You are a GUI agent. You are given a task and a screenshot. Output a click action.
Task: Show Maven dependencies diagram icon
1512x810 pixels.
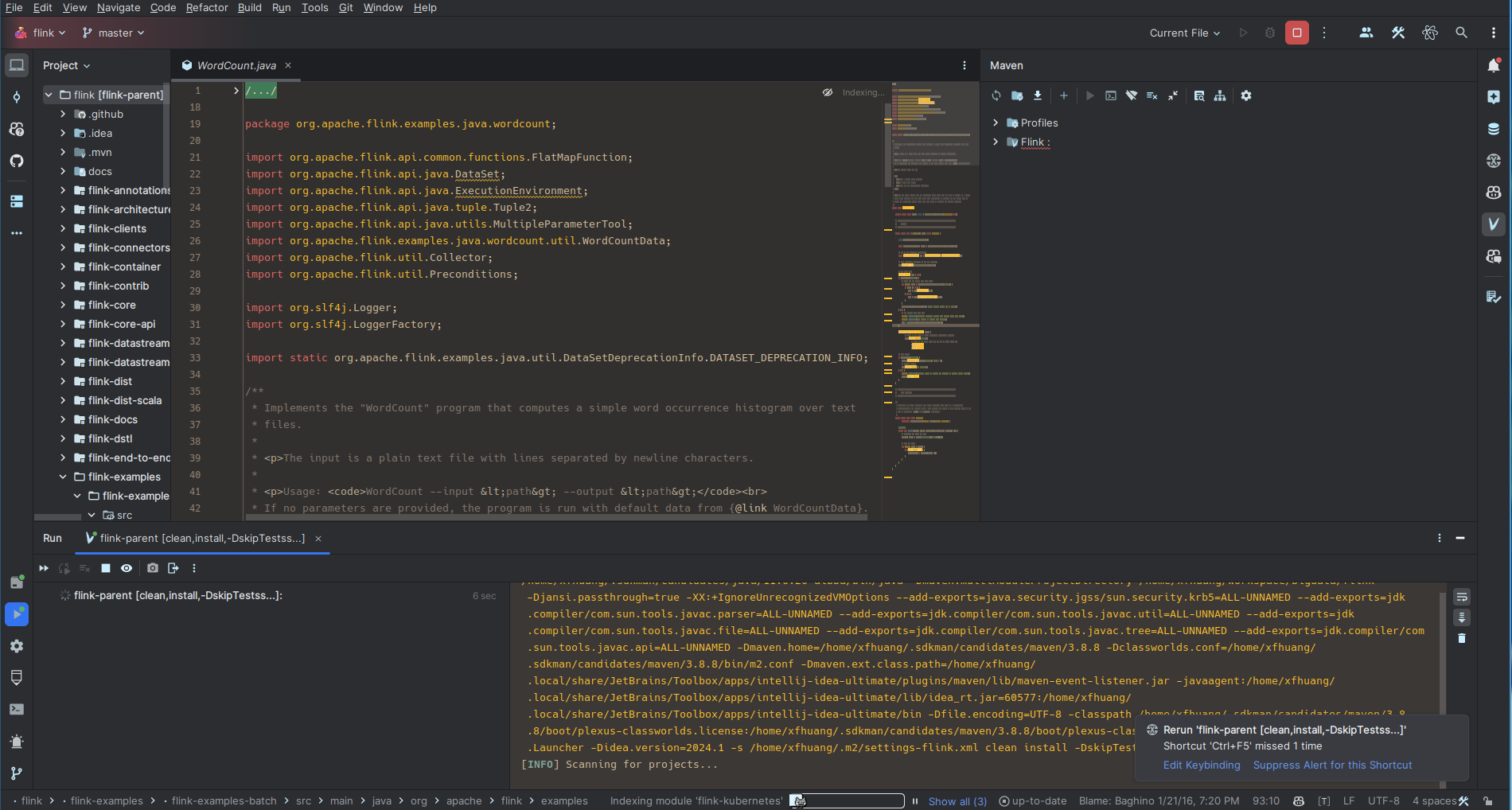click(x=1220, y=95)
